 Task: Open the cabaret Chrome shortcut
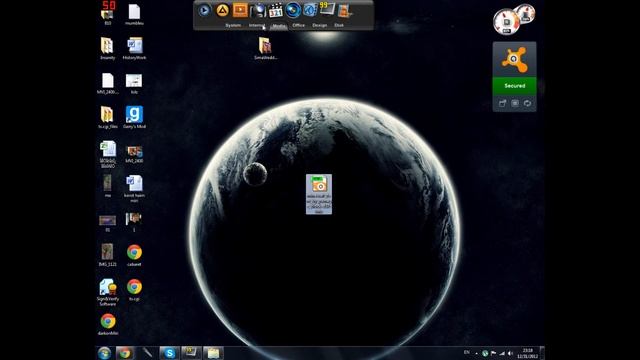click(x=134, y=256)
